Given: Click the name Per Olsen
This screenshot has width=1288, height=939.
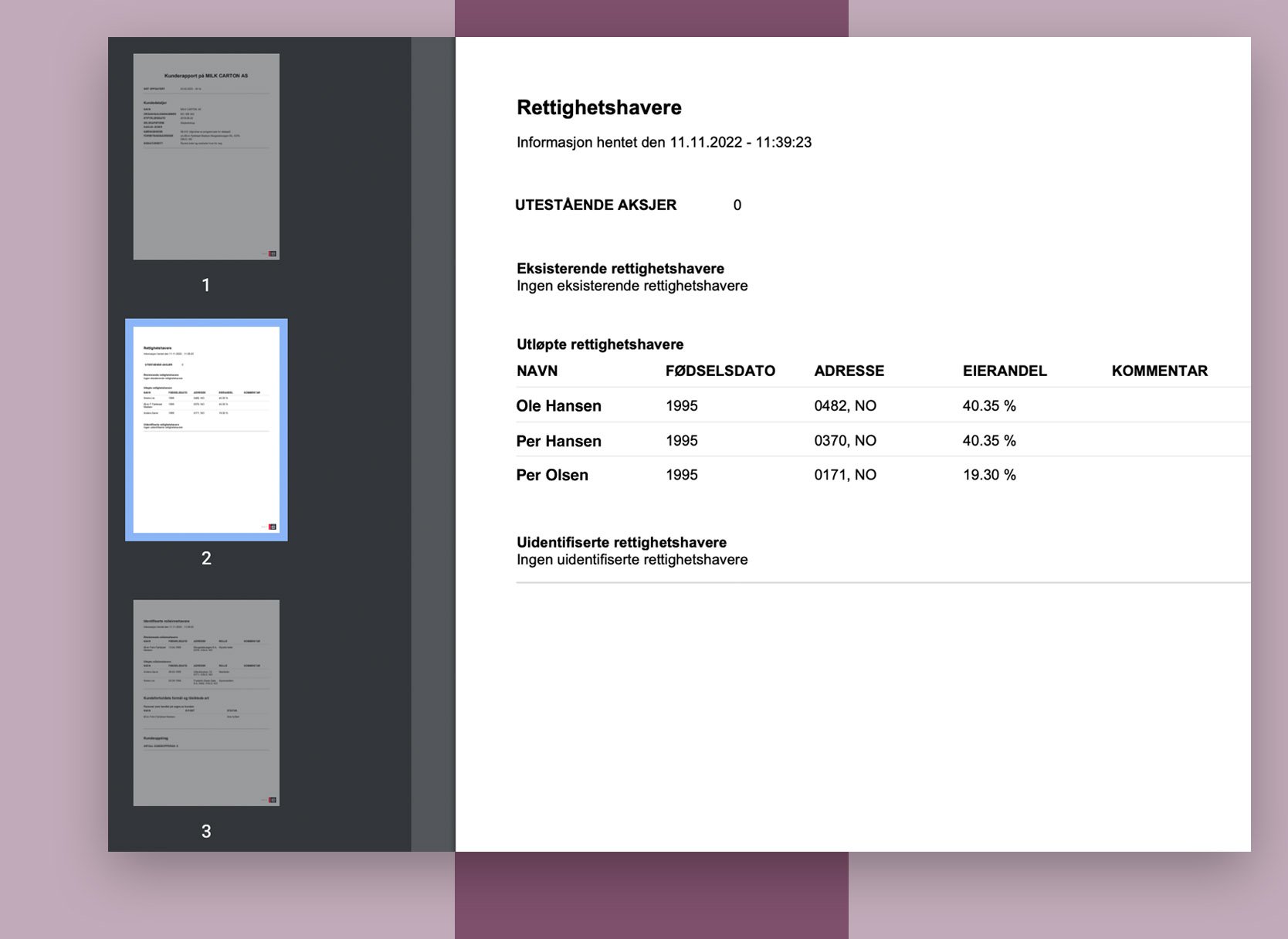Looking at the screenshot, I should point(552,475).
